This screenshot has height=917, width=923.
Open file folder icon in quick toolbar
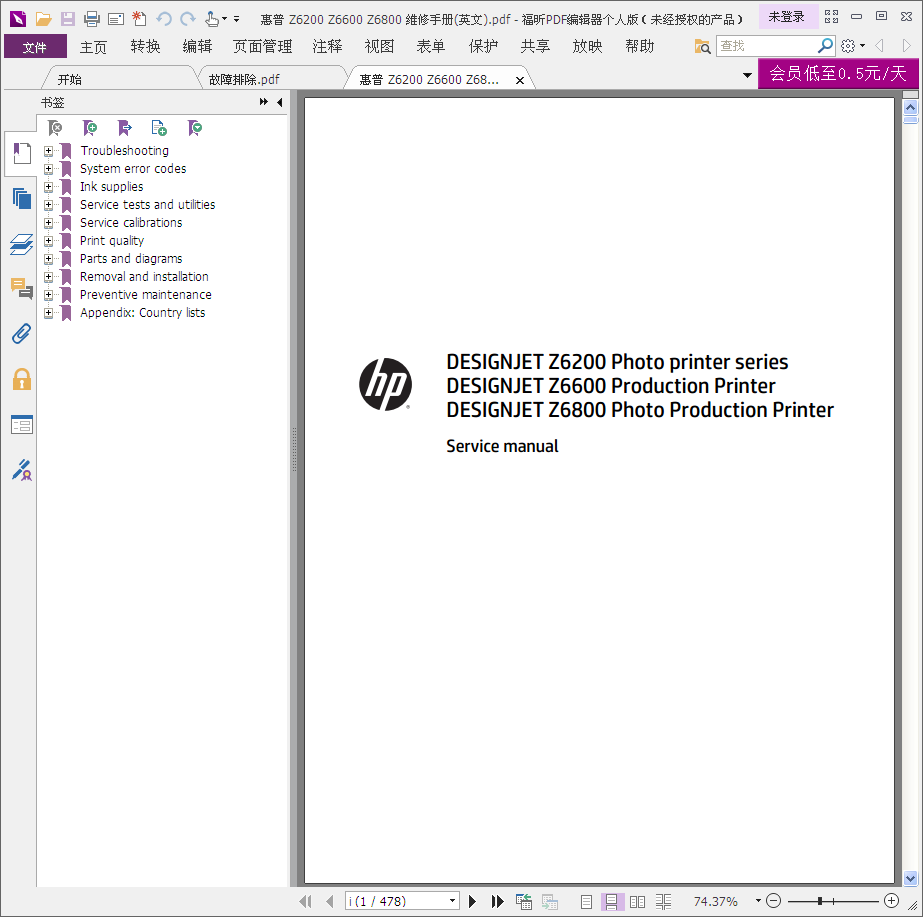tap(43, 19)
